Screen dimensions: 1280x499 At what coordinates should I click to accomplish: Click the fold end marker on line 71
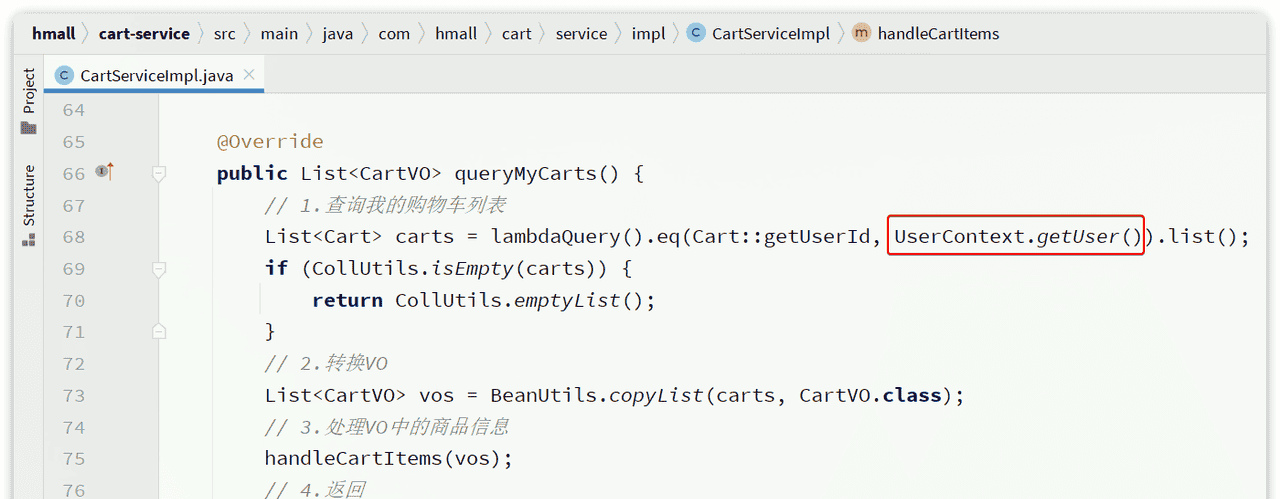coord(158,331)
